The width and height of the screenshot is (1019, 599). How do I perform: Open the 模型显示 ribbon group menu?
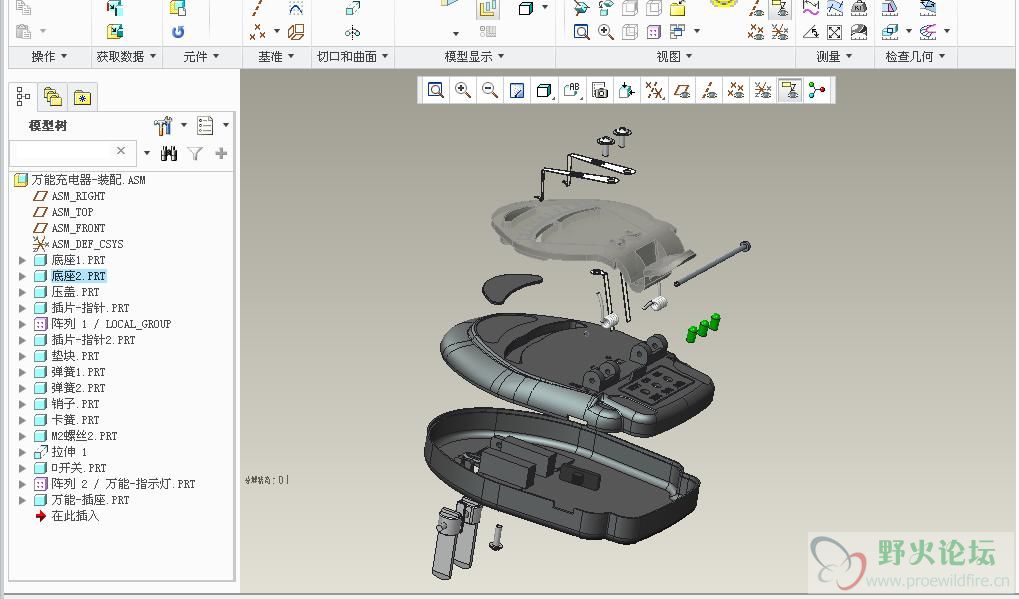pos(474,57)
